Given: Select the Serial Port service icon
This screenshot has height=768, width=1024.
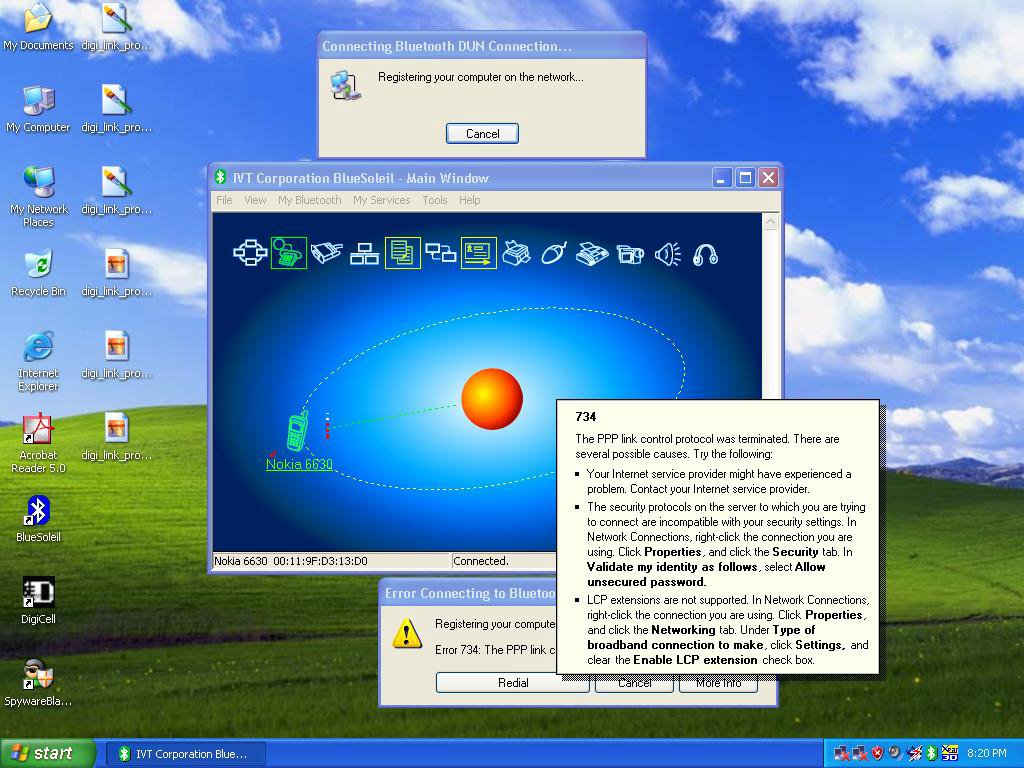Looking at the screenshot, I should (327, 253).
